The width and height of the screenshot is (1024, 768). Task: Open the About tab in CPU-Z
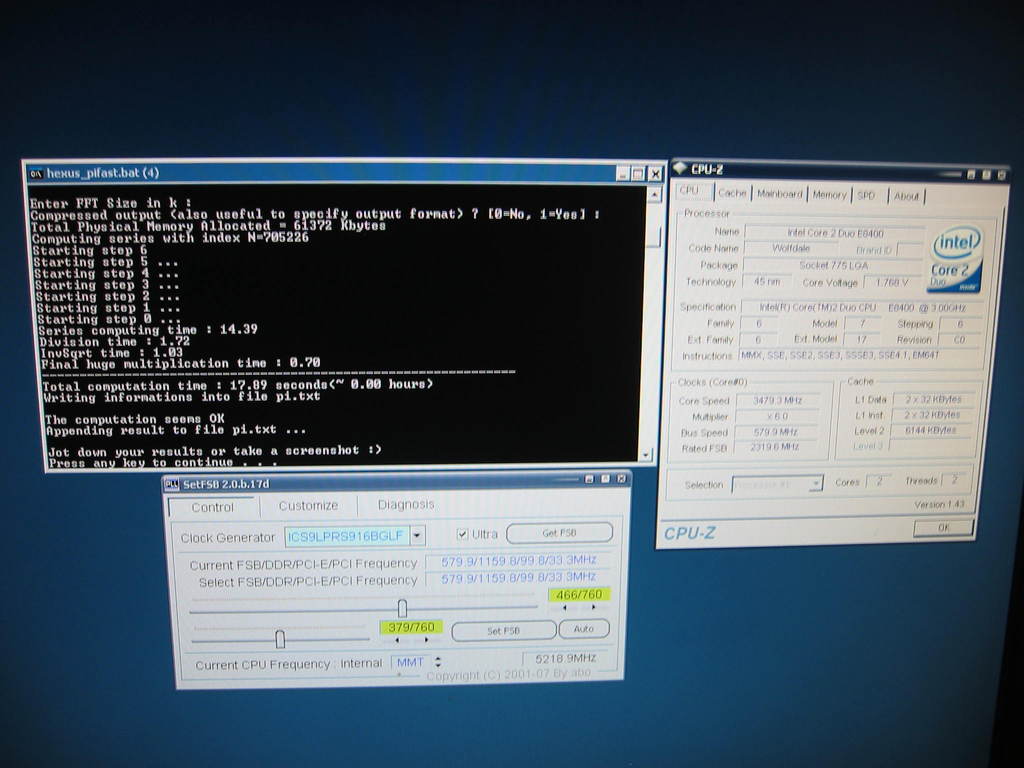906,196
